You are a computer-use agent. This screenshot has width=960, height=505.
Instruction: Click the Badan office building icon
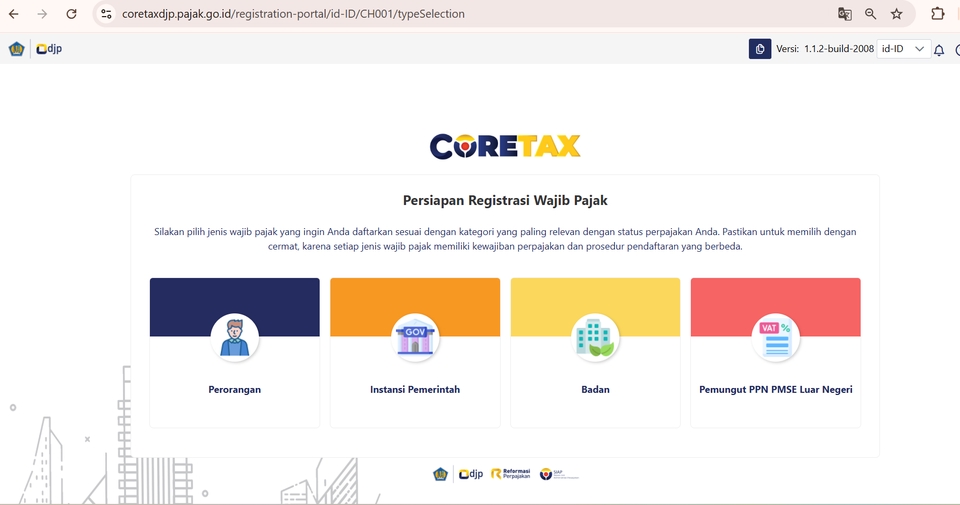[595, 338]
